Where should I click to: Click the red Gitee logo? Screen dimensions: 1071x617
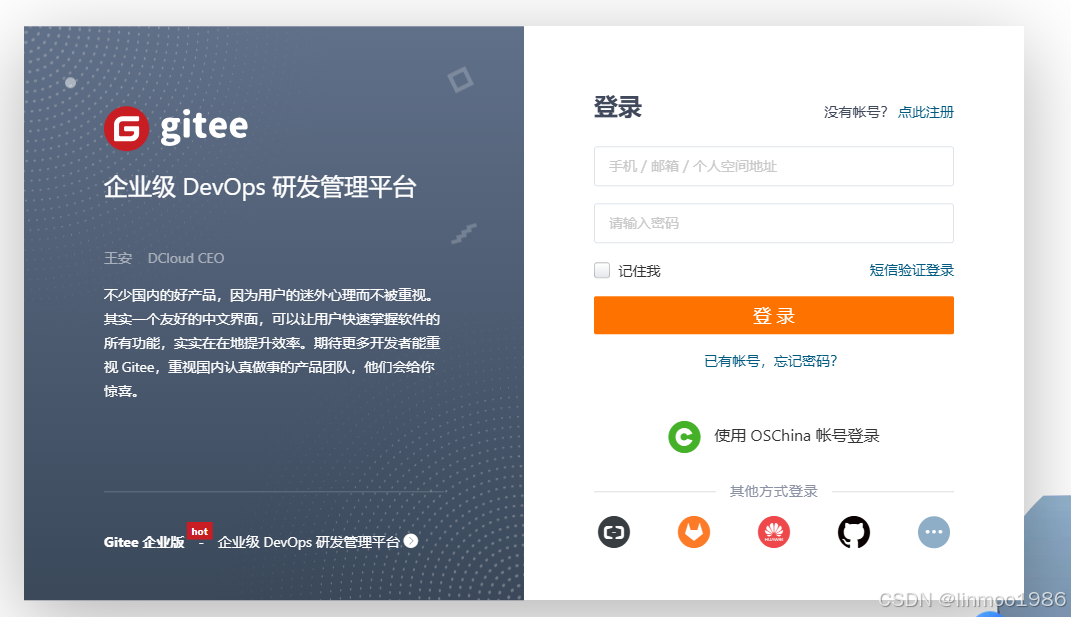126,127
